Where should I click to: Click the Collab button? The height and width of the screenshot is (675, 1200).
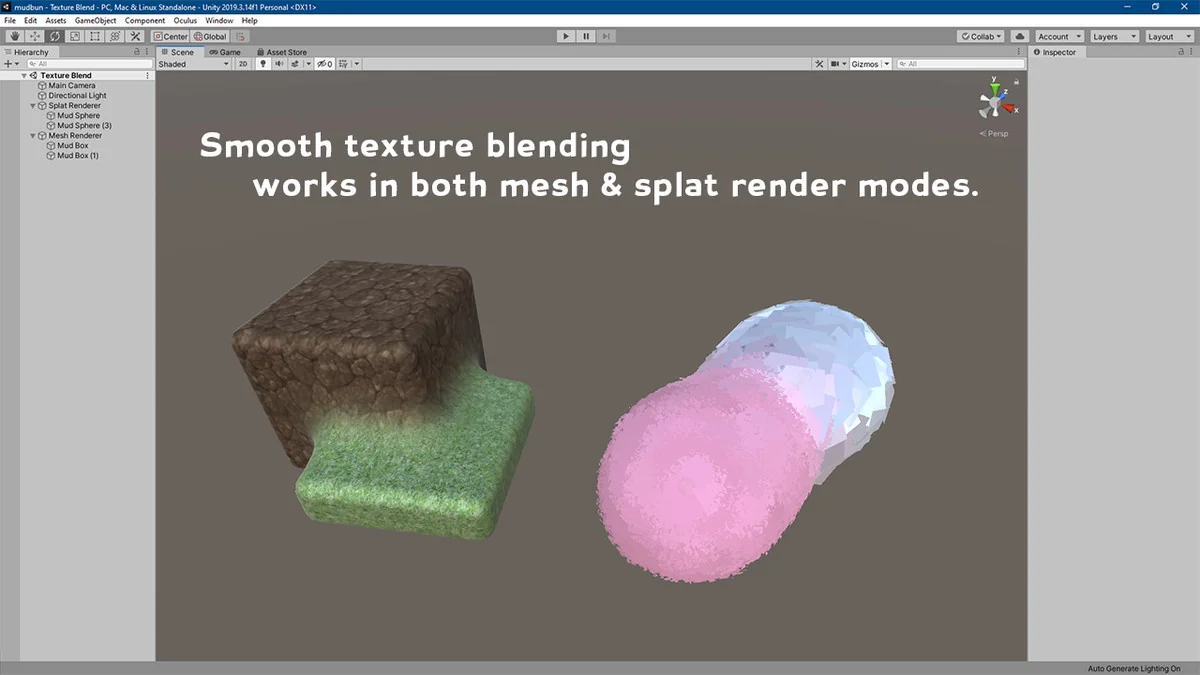coord(982,36)
